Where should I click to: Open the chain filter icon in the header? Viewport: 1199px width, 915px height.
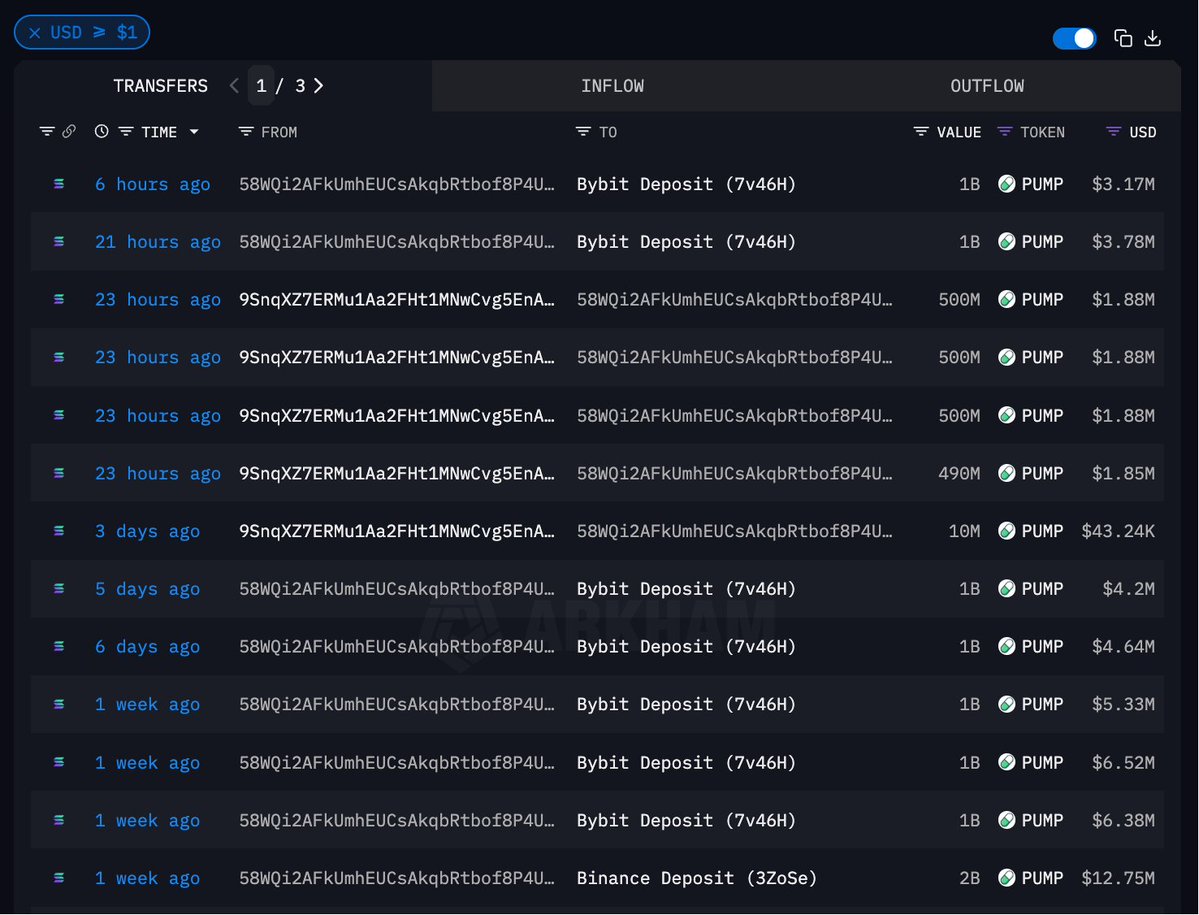pos(47,131)
